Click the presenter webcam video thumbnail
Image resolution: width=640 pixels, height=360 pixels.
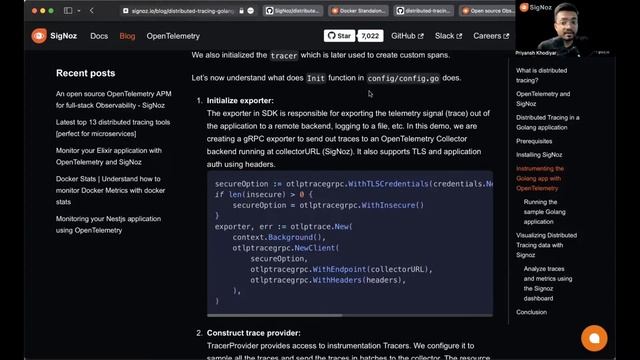565,29
